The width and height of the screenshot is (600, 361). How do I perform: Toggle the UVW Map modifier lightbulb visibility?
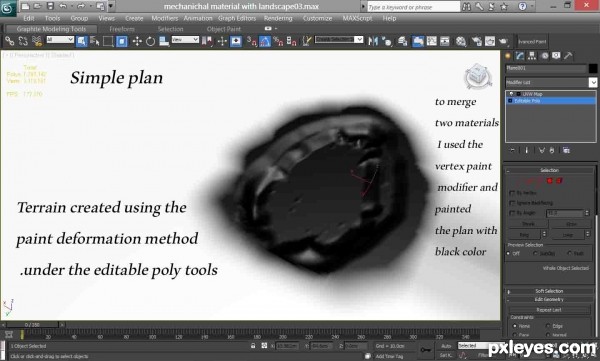tap(511, 94)
